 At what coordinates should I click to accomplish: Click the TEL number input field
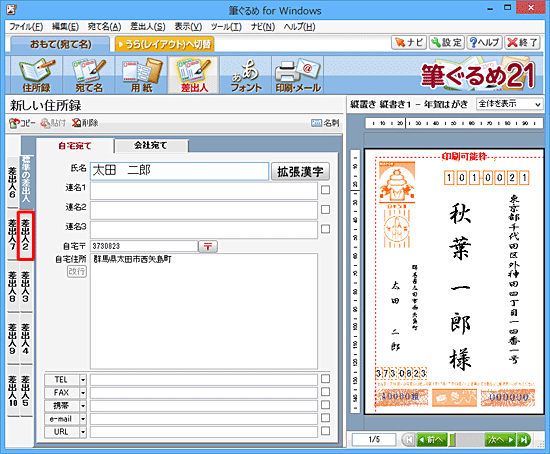[204, 380]
